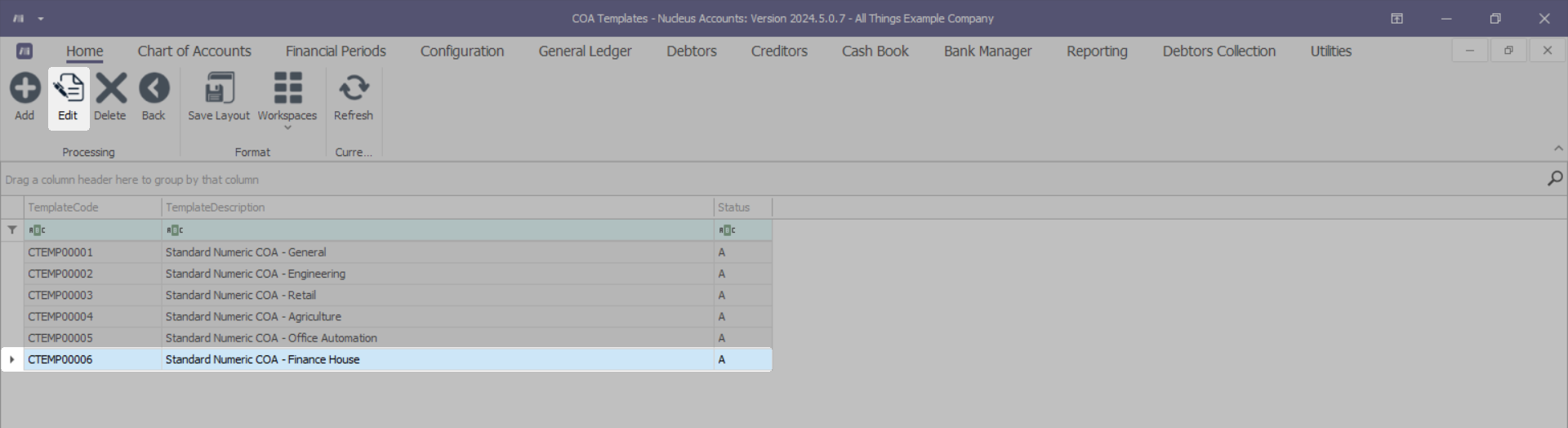
Task: Open the search magnifier icon
Action: [x=1555, y=178]
